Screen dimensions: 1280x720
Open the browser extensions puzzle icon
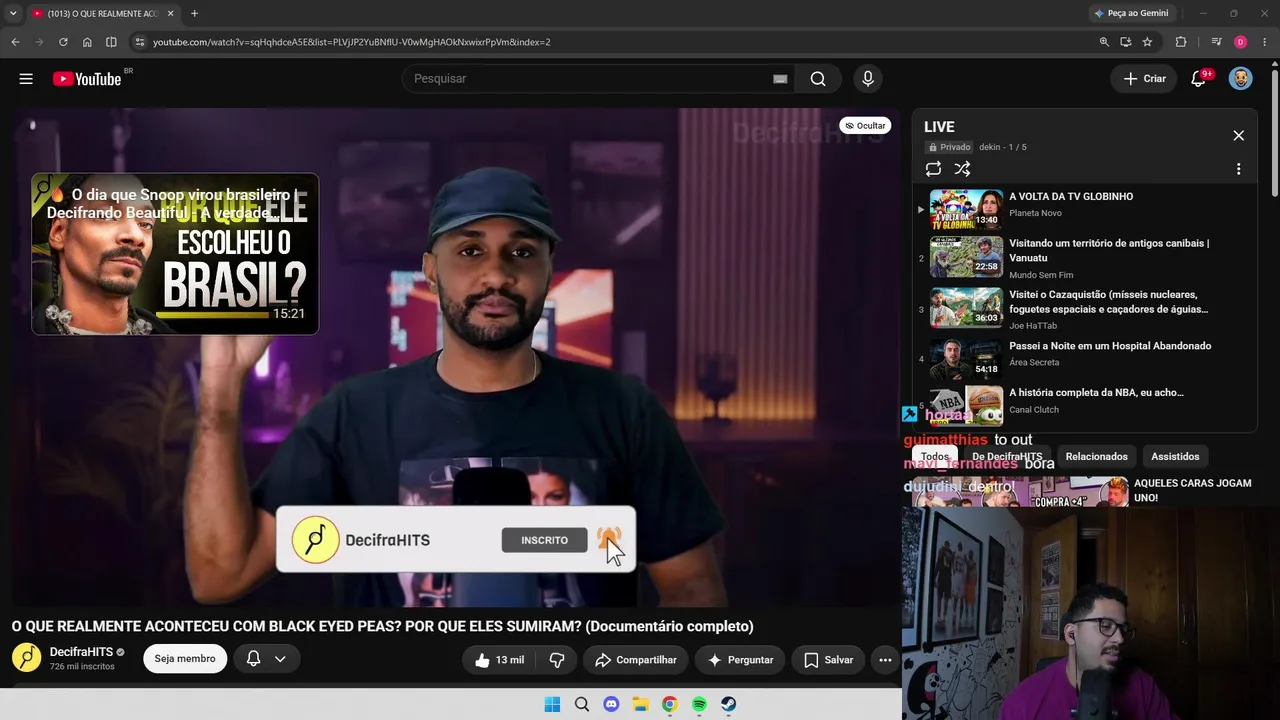[1181, 42]
